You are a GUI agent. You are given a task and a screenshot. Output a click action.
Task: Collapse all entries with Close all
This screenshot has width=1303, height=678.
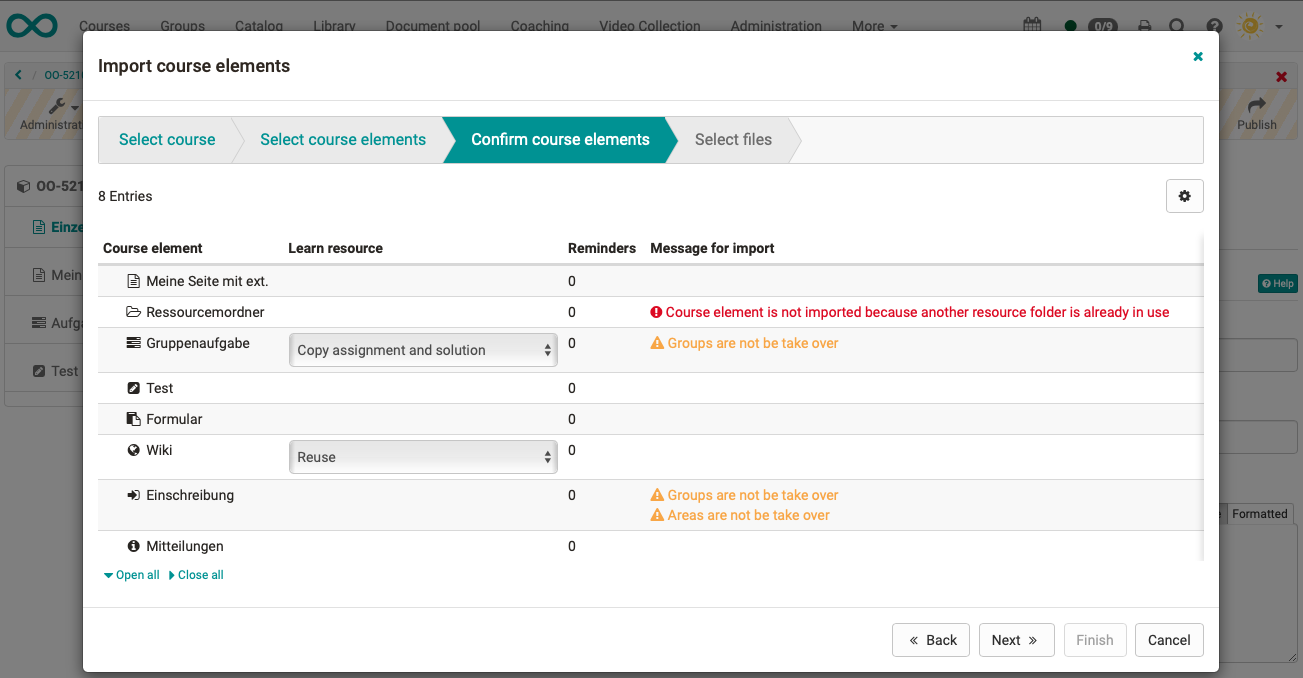[x=196, y=575]
